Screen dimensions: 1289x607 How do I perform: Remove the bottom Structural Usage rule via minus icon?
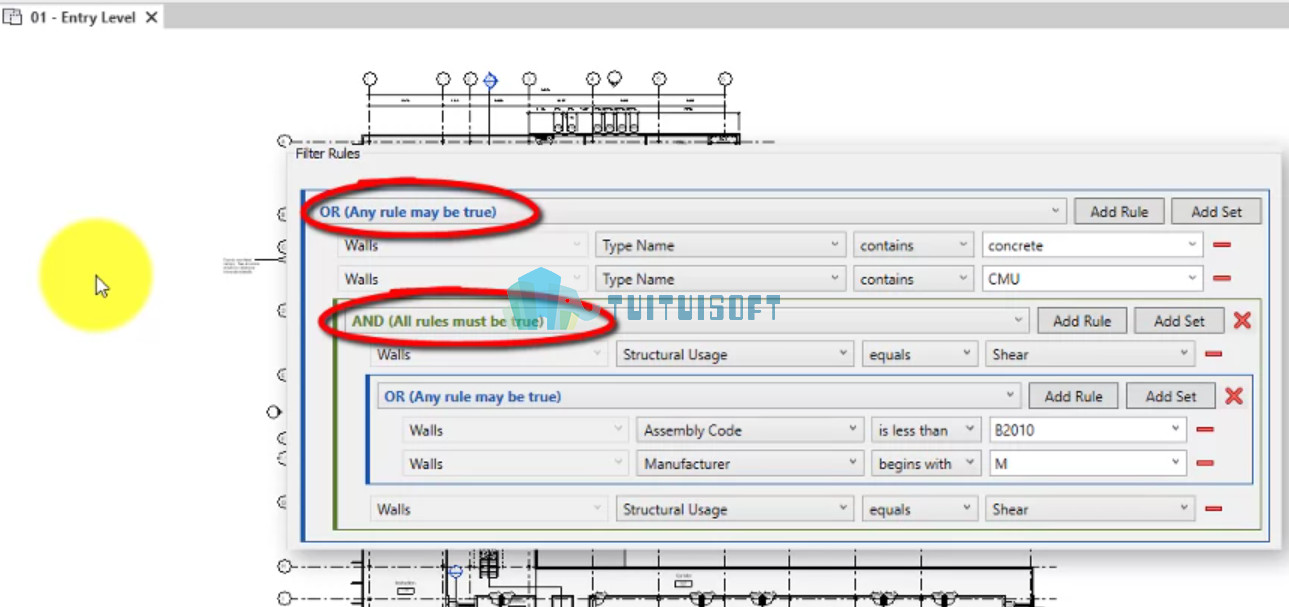point(1214,509)
